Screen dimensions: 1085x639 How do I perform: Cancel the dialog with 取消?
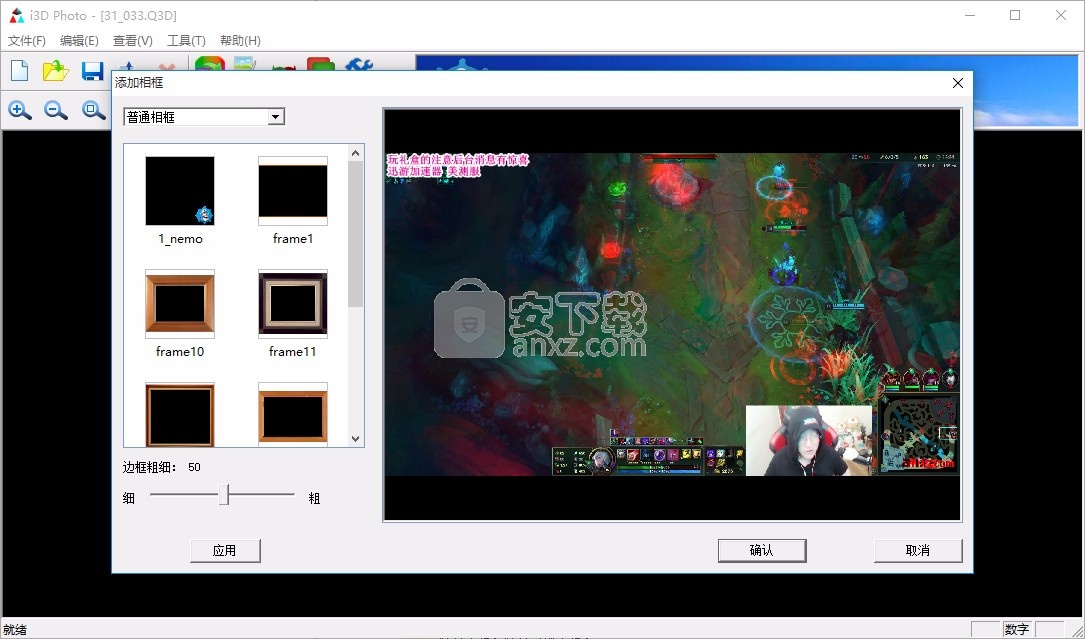tap(918, 550)
